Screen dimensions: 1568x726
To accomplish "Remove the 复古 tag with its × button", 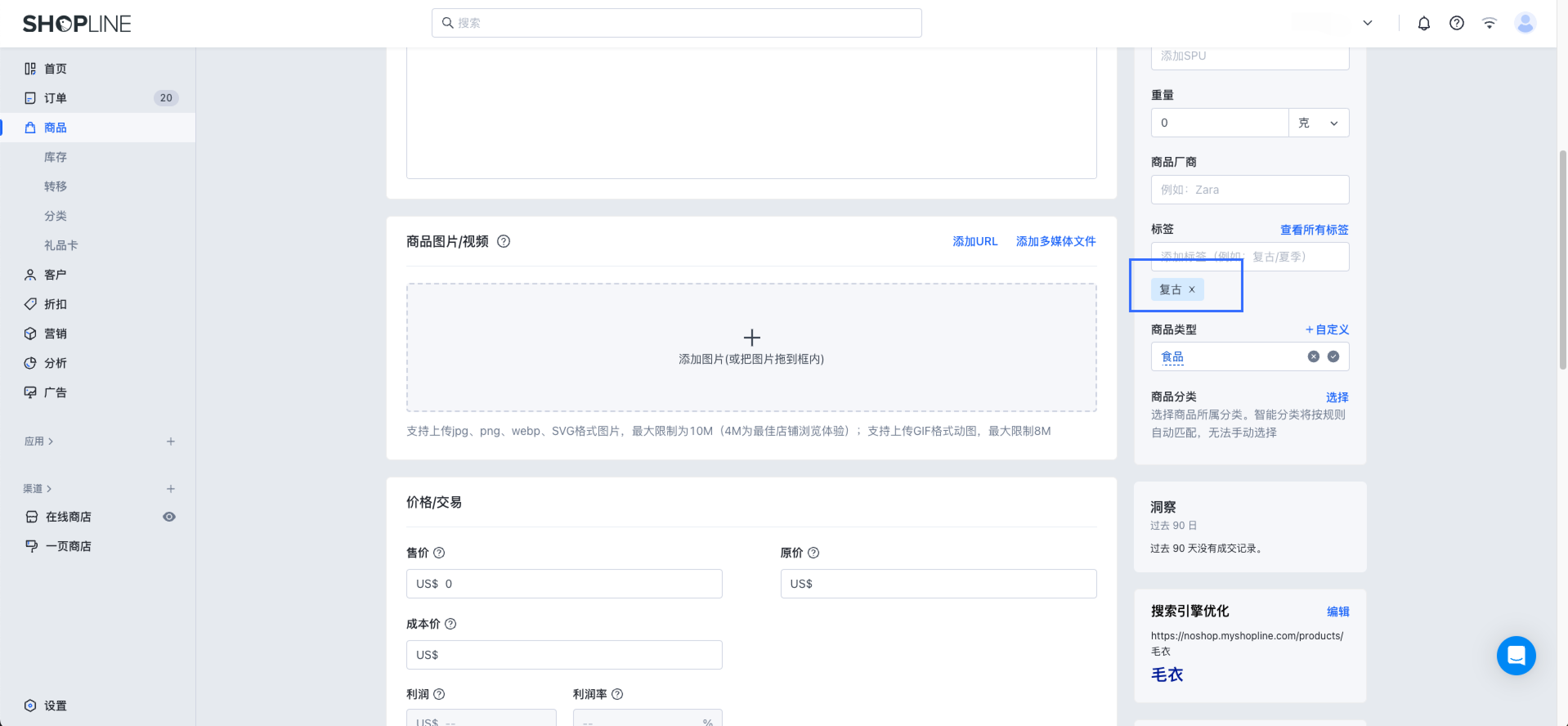I will (x=1192, y=289).
